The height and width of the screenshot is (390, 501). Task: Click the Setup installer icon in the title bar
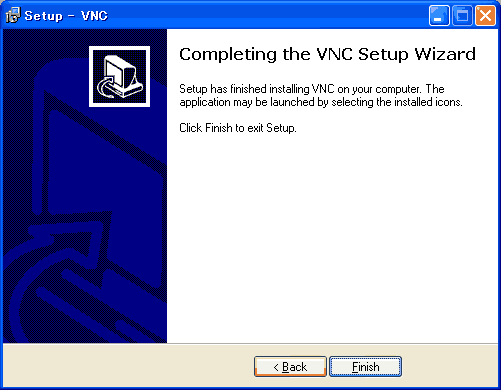[13, 15]
